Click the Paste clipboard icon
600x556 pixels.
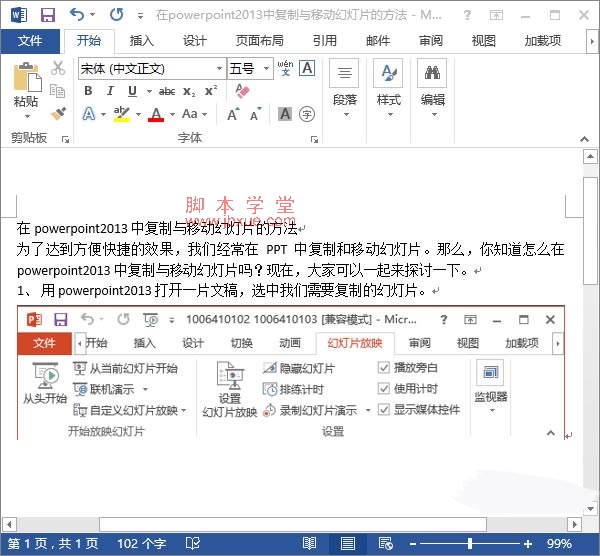(x=26, y=76)
